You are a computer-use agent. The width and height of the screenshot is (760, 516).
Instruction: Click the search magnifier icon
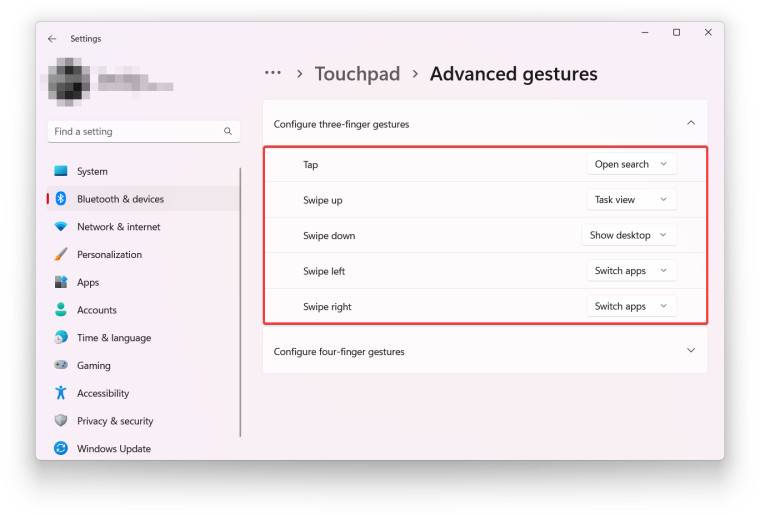click(228, 131)
